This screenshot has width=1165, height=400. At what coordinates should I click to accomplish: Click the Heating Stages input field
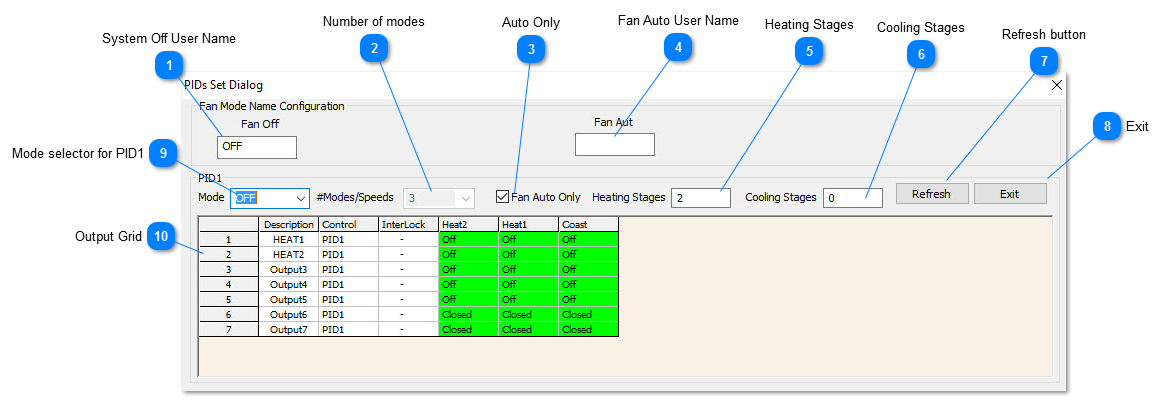coord(701,198)
